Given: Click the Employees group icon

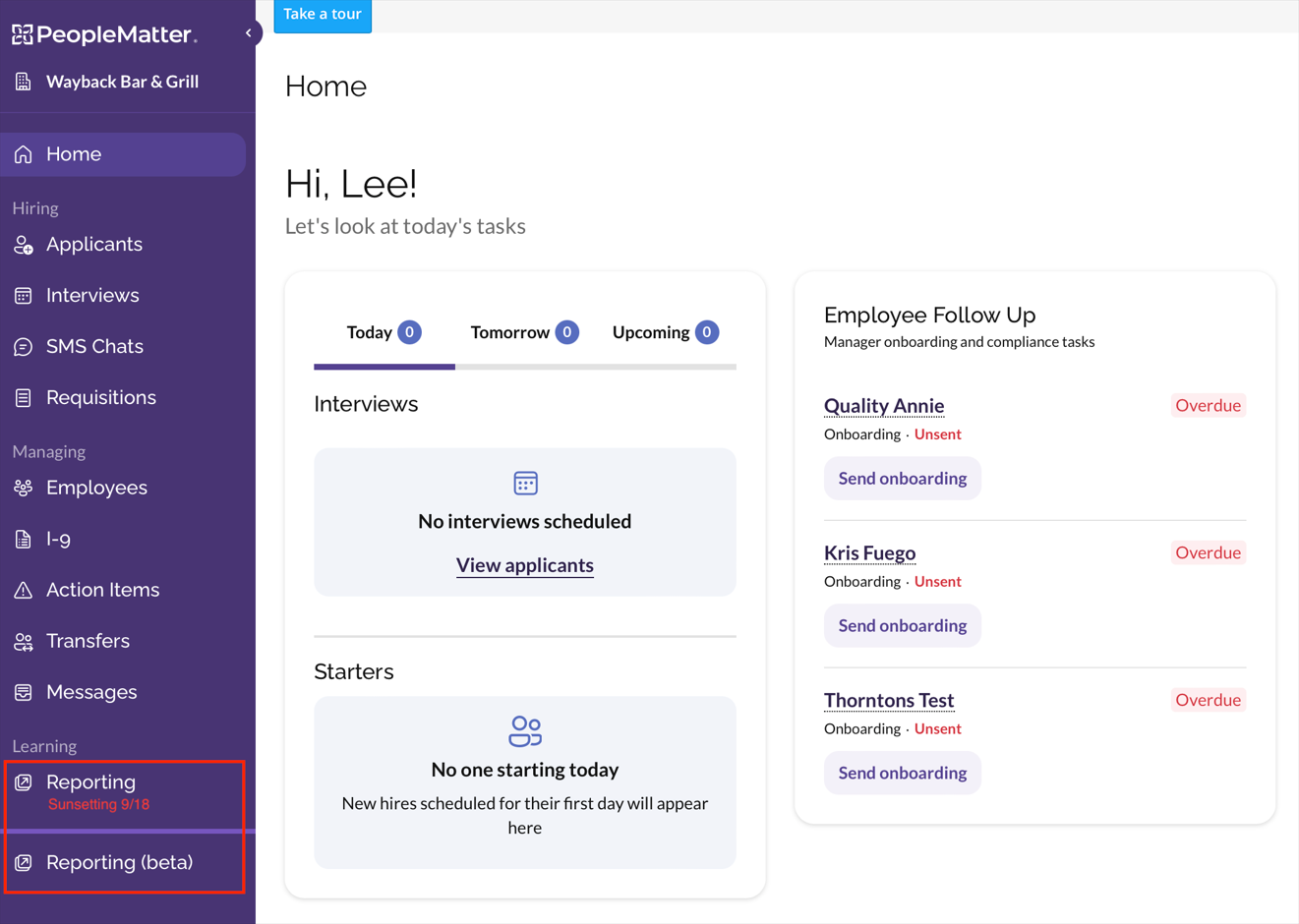Looking at the screenshot, I should point(24,489).
